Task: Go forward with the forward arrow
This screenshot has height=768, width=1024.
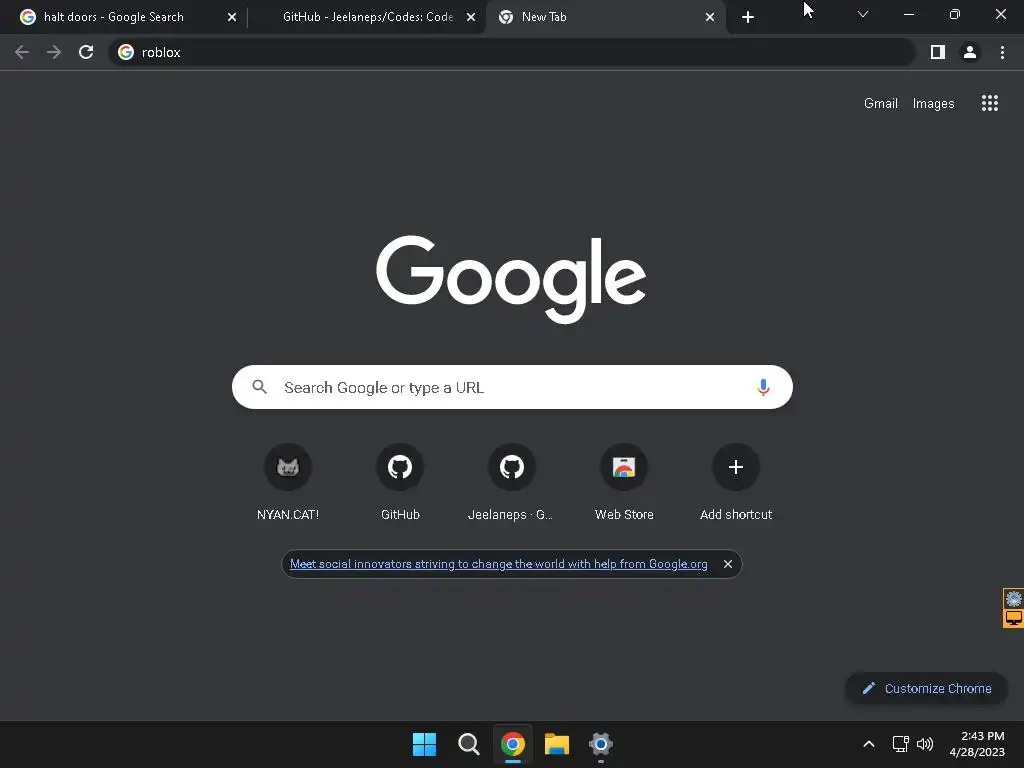Action: pyautogui.click(x=54, y=52)
